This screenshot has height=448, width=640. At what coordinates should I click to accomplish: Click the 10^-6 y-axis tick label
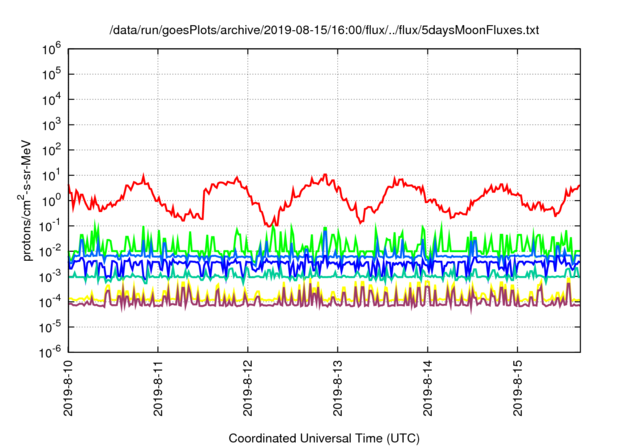click(x=50, y=352)
